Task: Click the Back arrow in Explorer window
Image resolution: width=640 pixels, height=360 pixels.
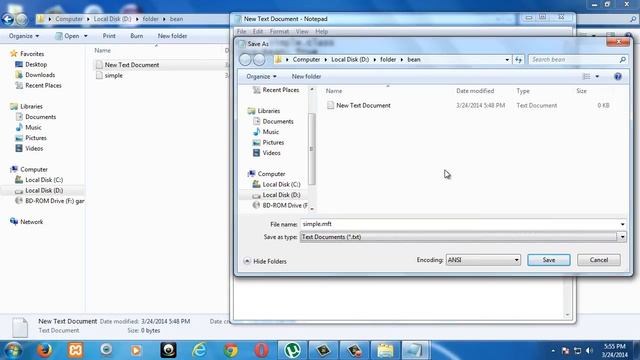Action: pos(8,19)
